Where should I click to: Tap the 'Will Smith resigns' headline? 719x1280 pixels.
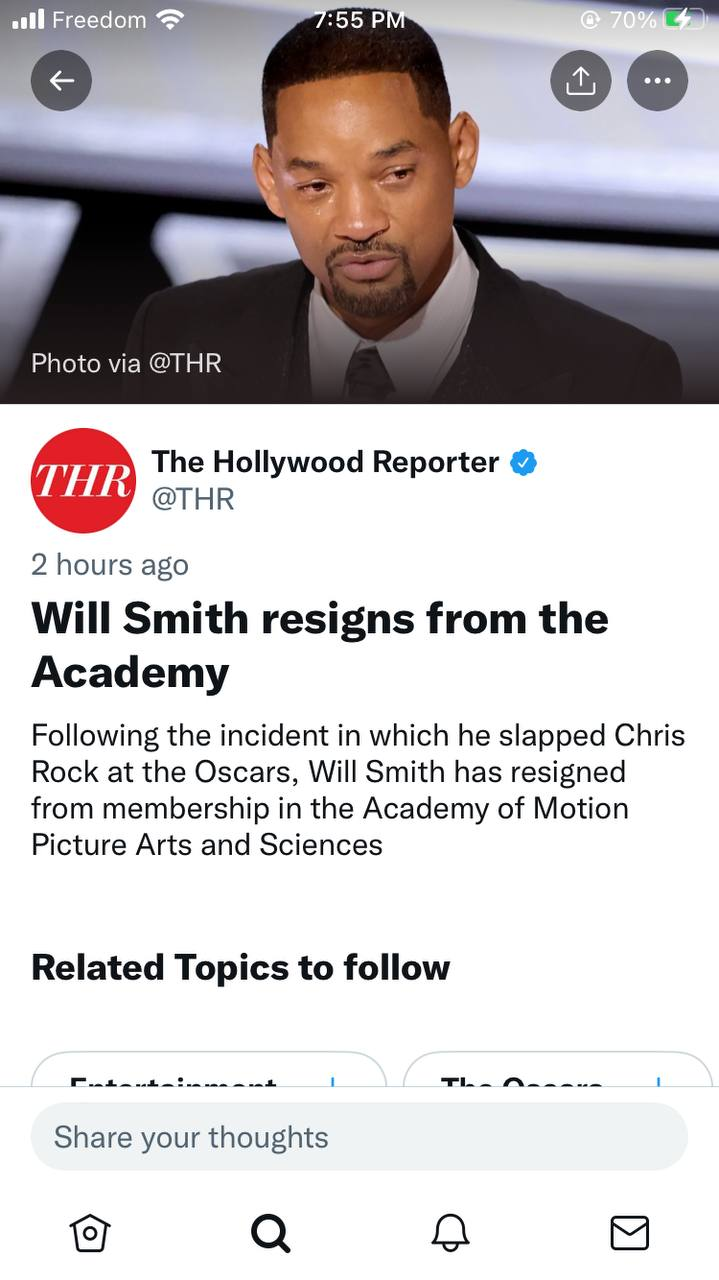(x=320, y=645)
